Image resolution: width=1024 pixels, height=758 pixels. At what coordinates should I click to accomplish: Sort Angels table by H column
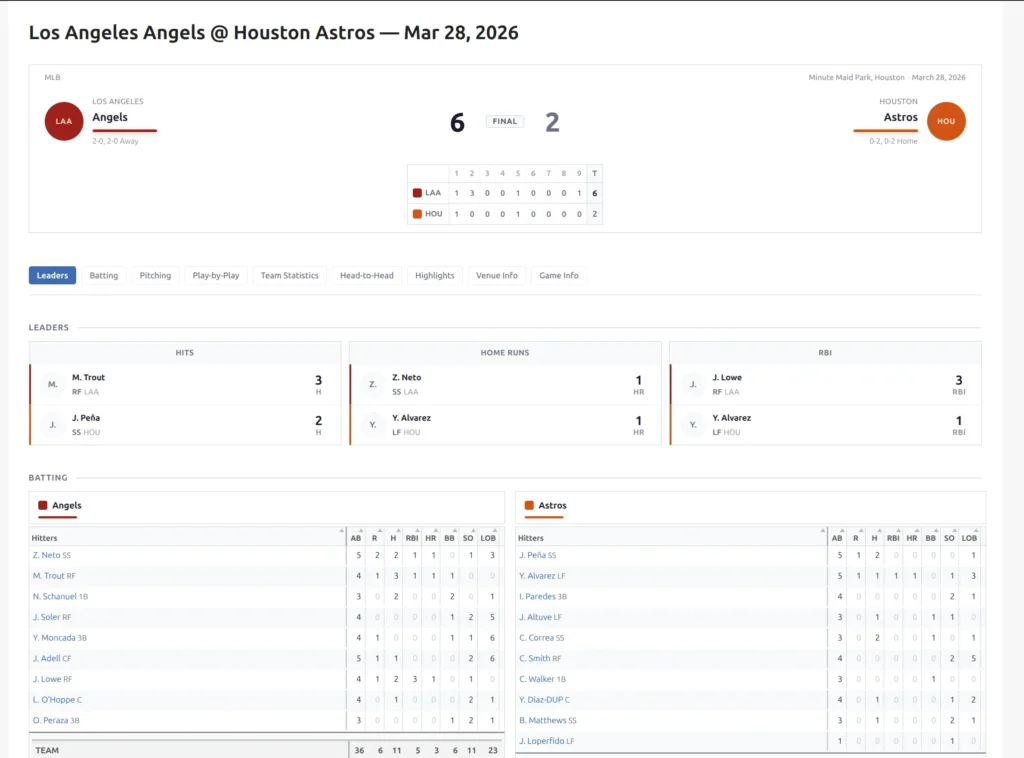coord(393,538)
